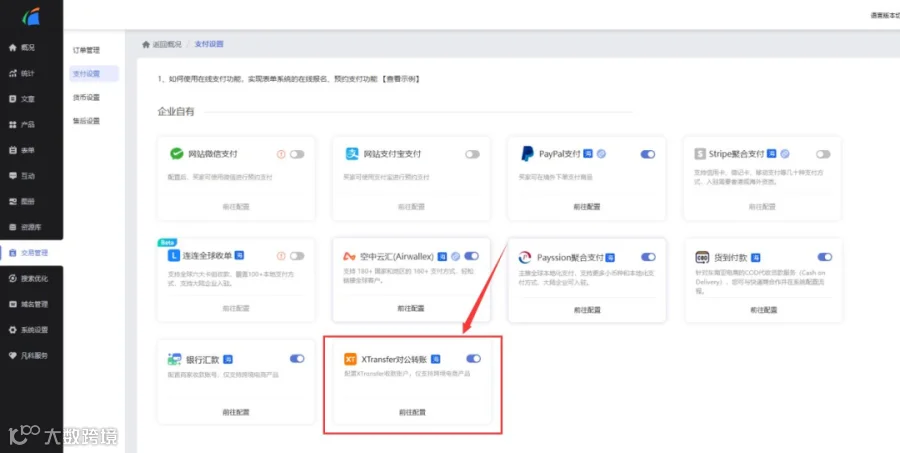Click the orange XT XTransfer logo
Viewport: 900px width, 453px height.
coord(350,359)
